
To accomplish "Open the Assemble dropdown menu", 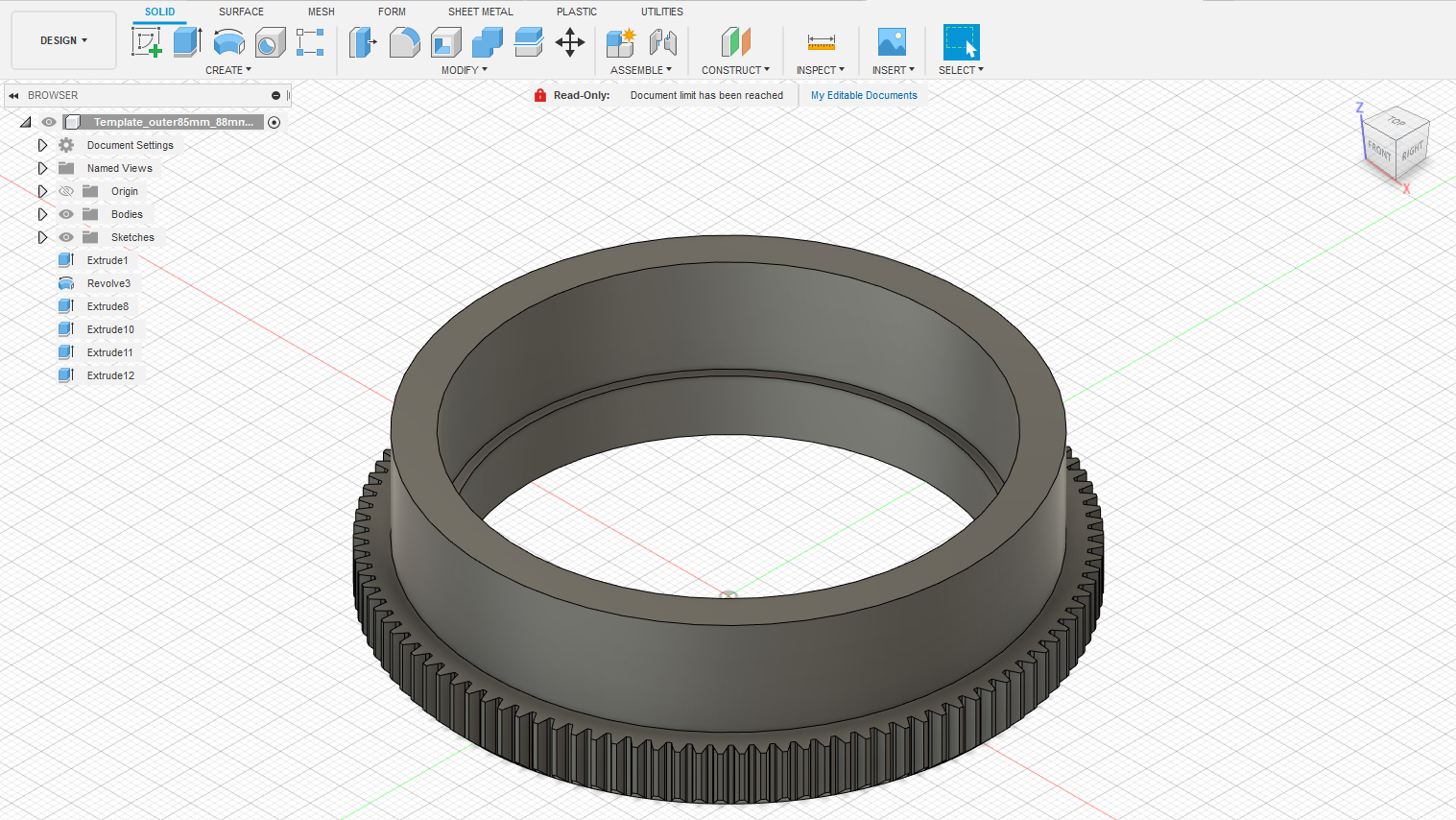I will tap(641, 70).
